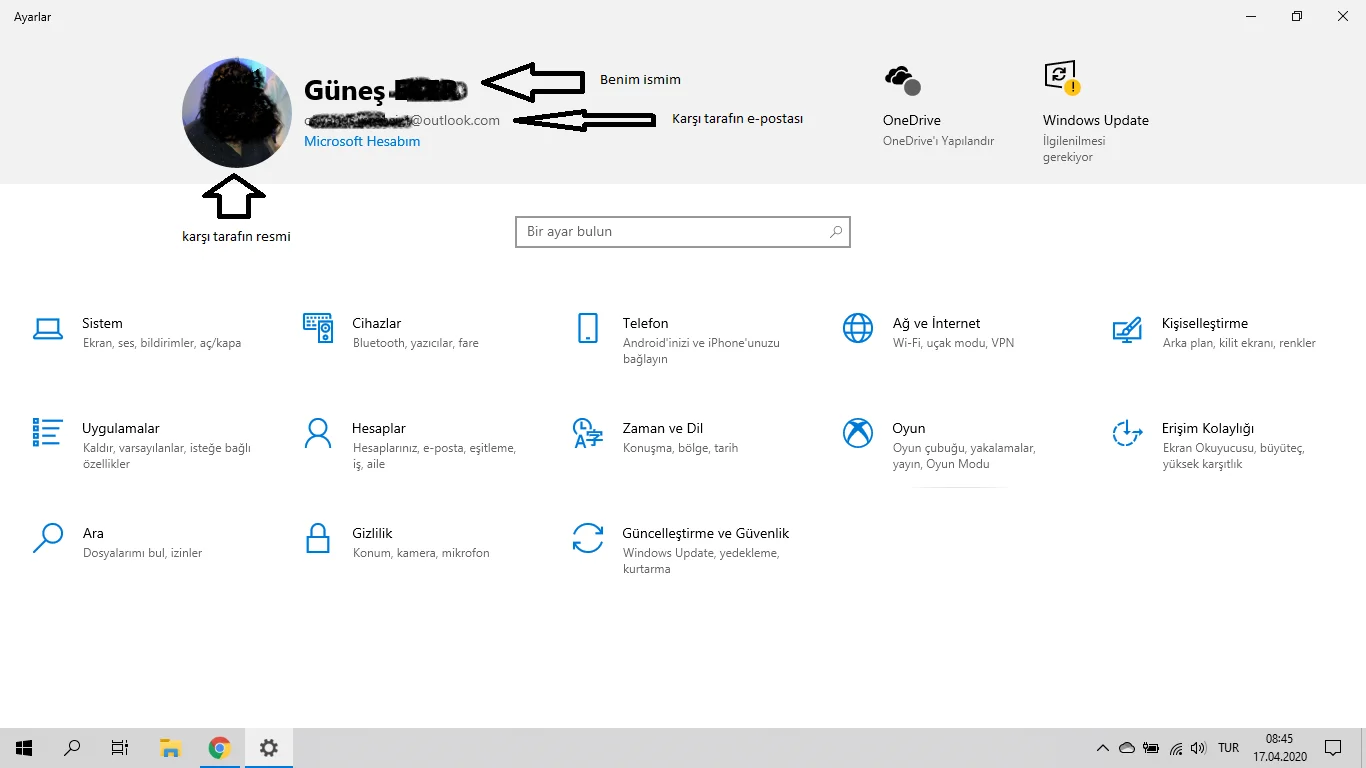Click the magnifier icon in the settings search box

836,231
